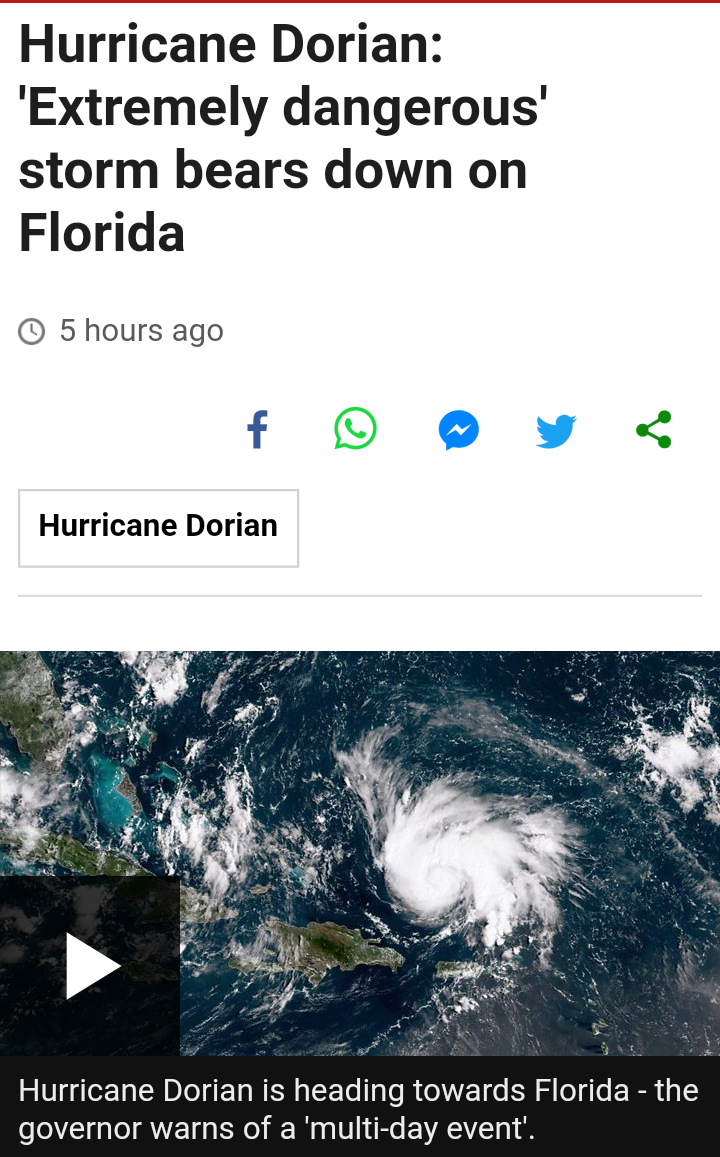
Task: Play the Hurricane Dorian video
Action: point(90,966)
